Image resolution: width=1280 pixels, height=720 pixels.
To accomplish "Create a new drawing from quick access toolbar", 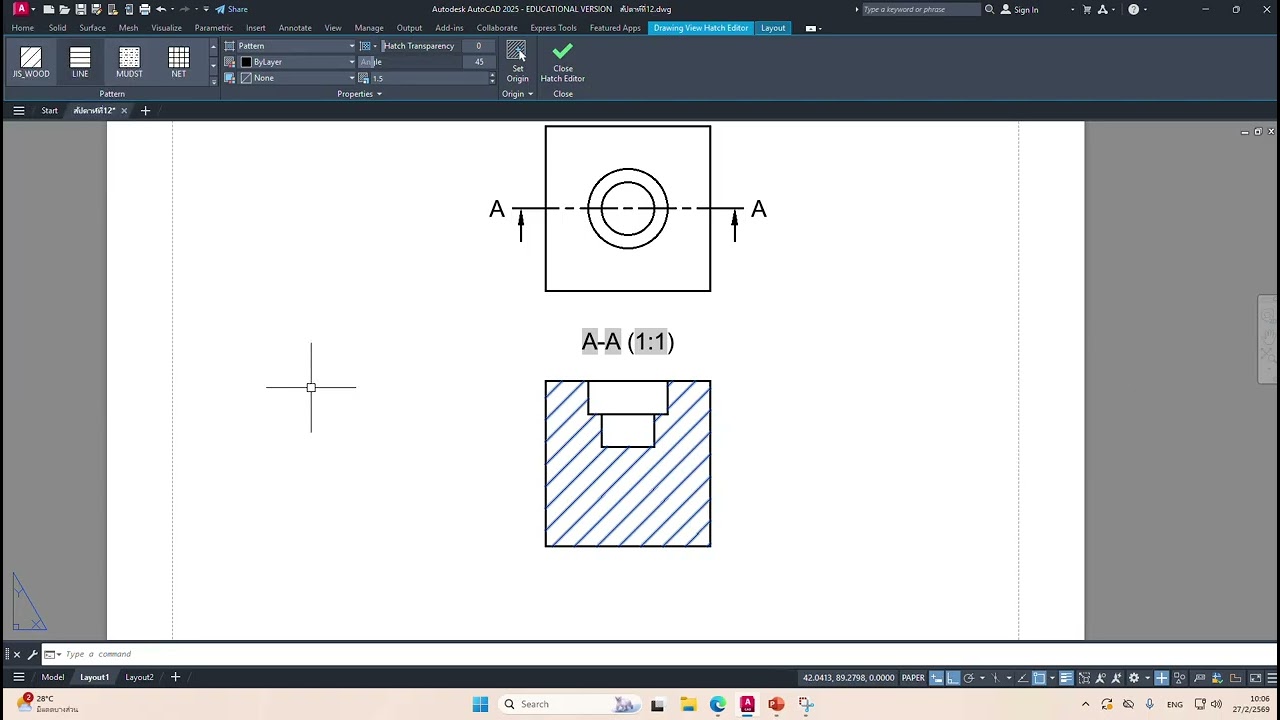I will click(x=48, y=9).
